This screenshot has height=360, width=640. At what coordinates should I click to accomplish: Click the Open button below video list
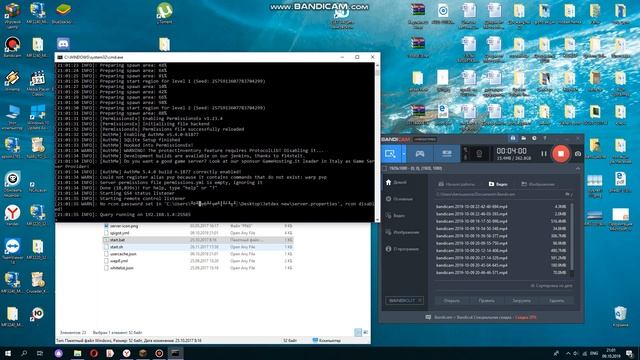pos(451,300)
